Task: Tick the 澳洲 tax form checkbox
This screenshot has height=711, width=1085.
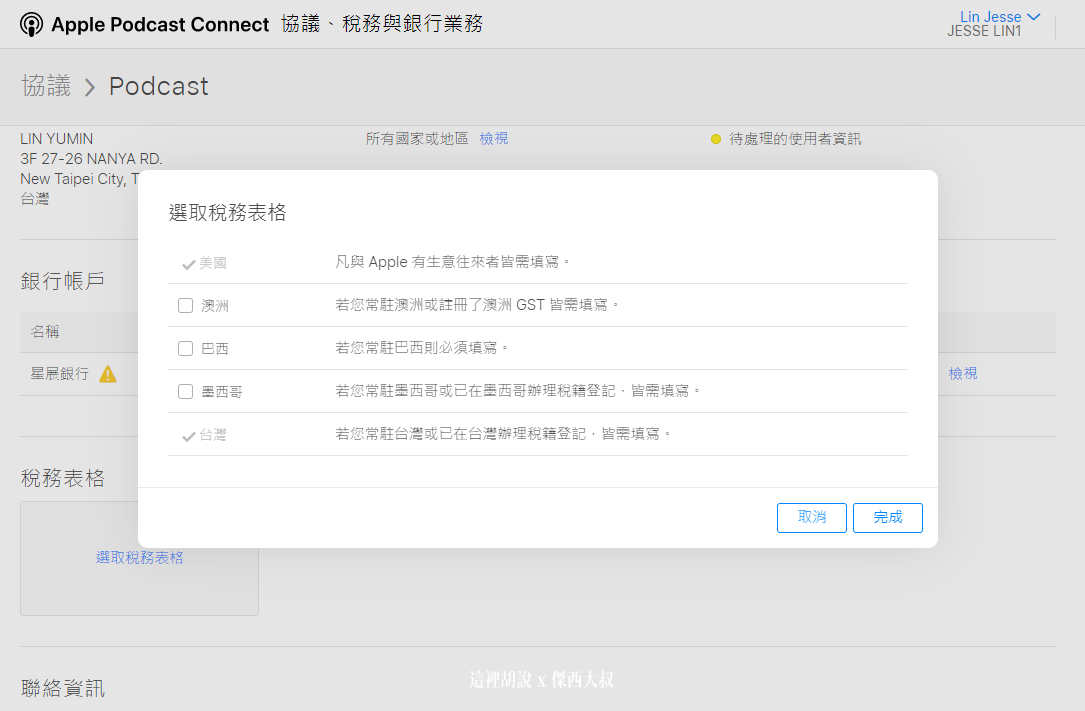Action: click(x=185, y=306)
